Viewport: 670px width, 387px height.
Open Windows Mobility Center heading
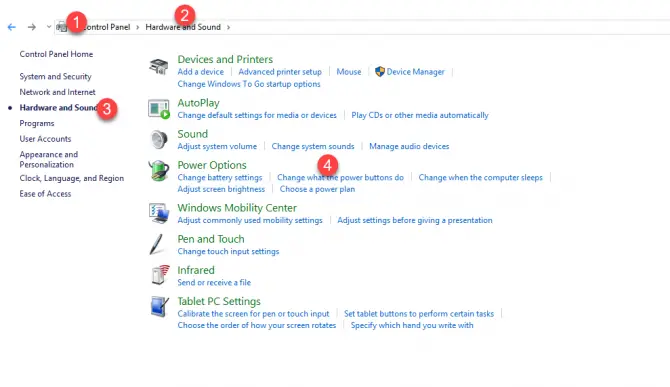[x=237, y=208]
